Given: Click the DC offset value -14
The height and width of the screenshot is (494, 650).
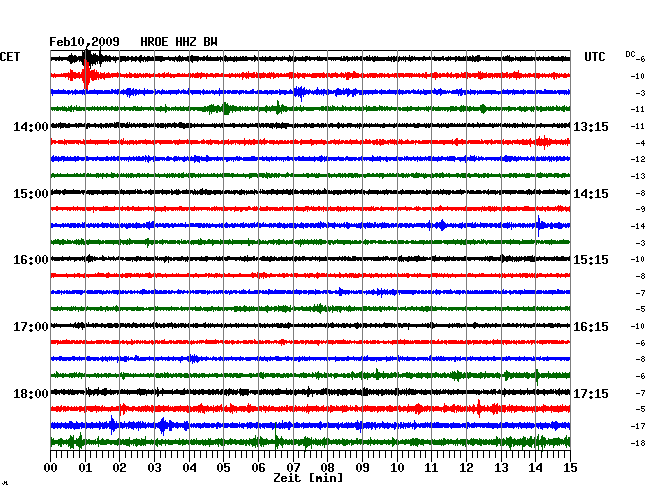Looking at the screenshot, I should coord(638,226).
